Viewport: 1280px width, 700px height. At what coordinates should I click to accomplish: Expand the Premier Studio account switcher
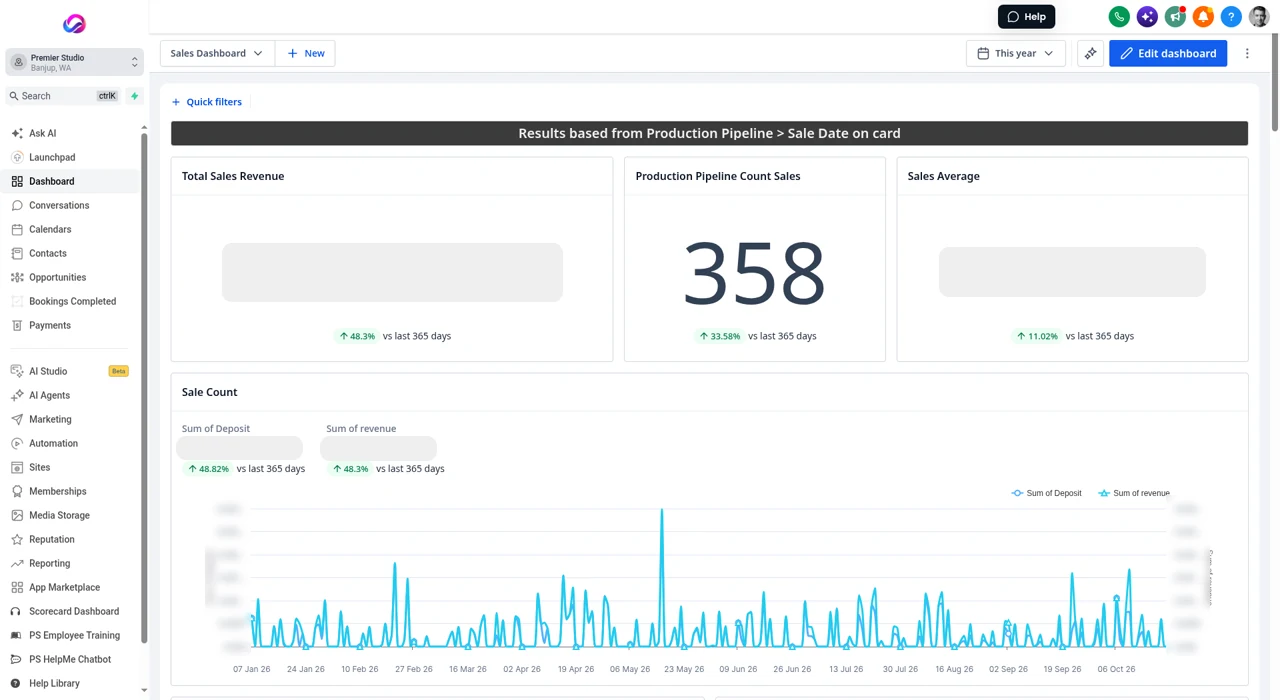click(74, 62)
